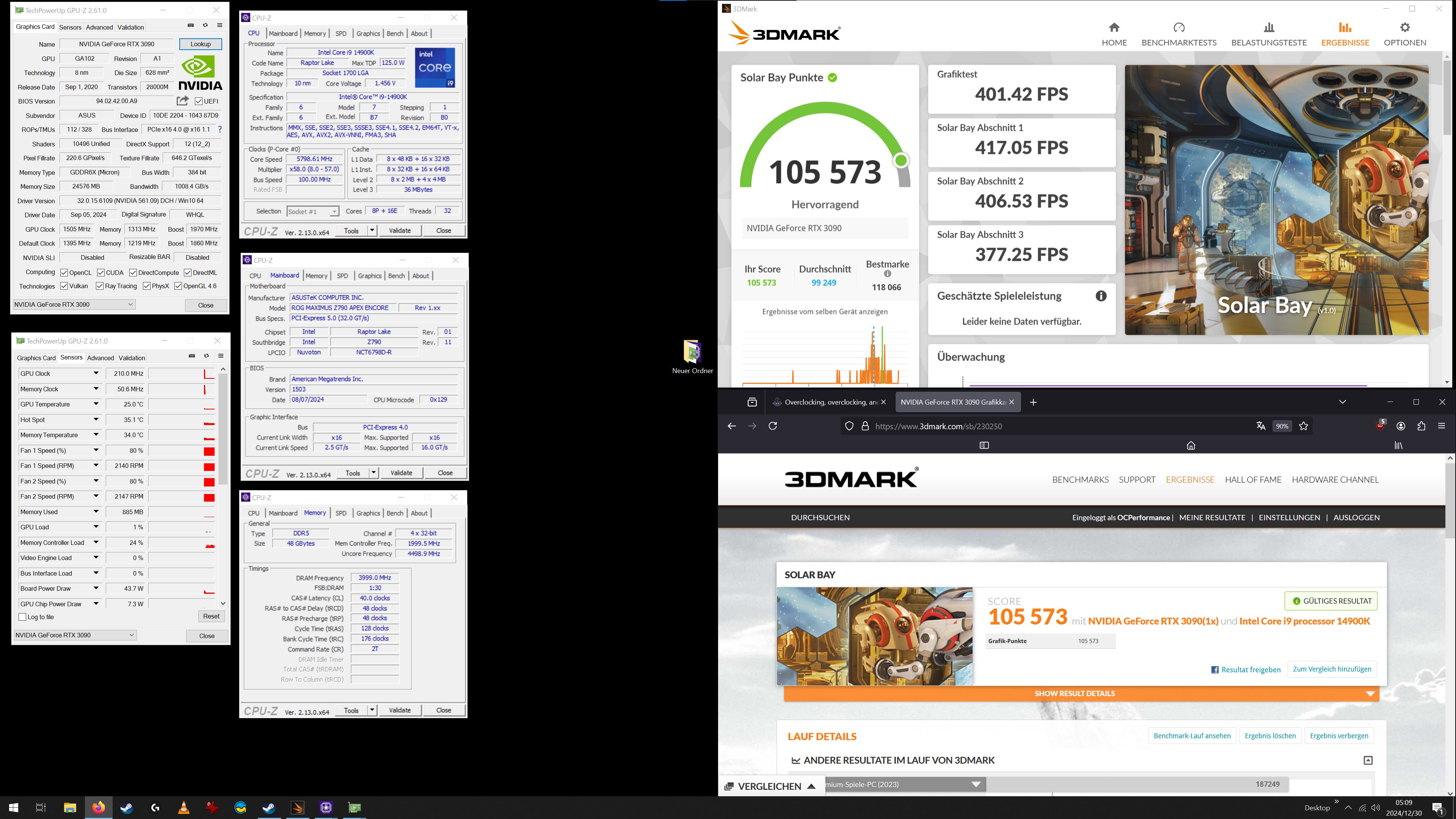Open 3DMark BENCHMARKTESTS gauge icon
The image size is (1456, 819).
point(1179,27)
